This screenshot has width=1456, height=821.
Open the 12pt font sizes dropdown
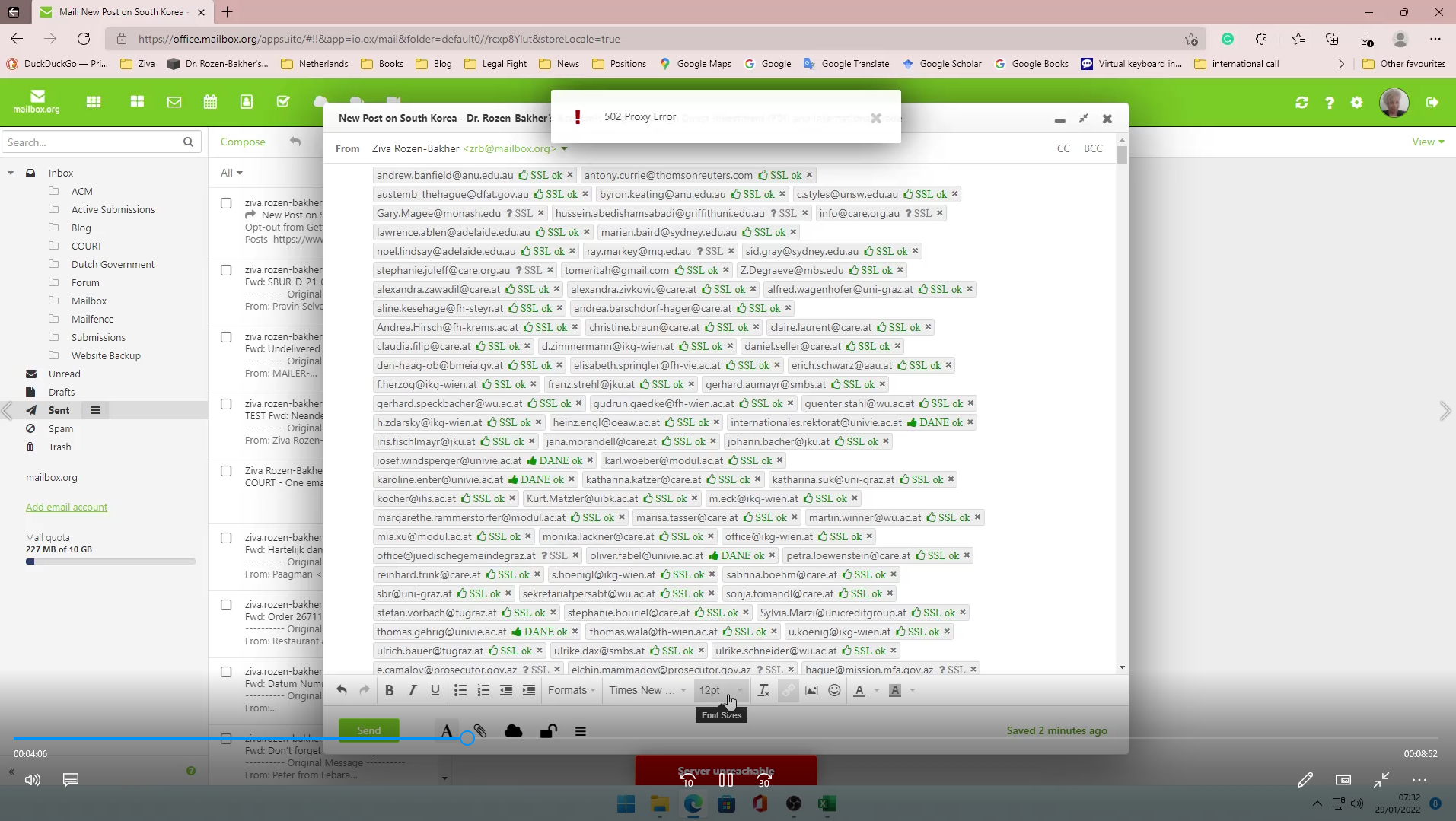pos(721,690)
